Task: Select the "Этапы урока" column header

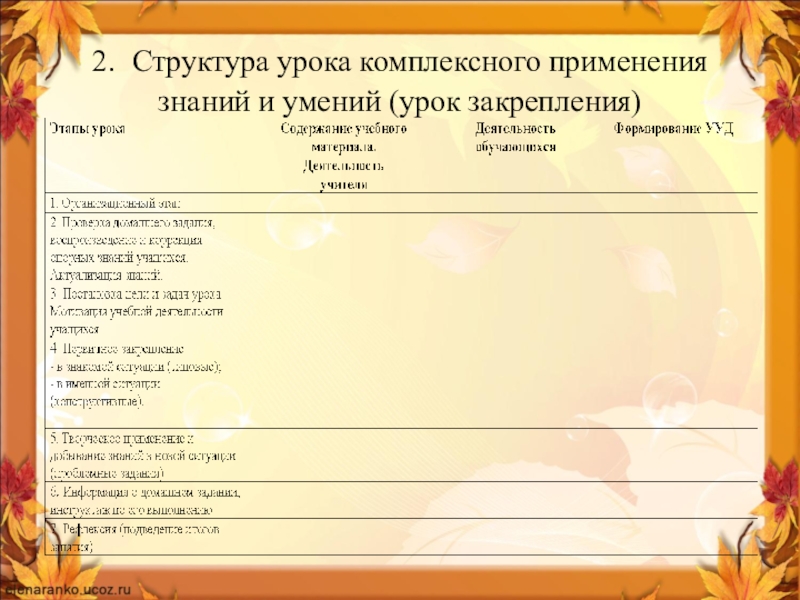Action: tap(87, 129)
